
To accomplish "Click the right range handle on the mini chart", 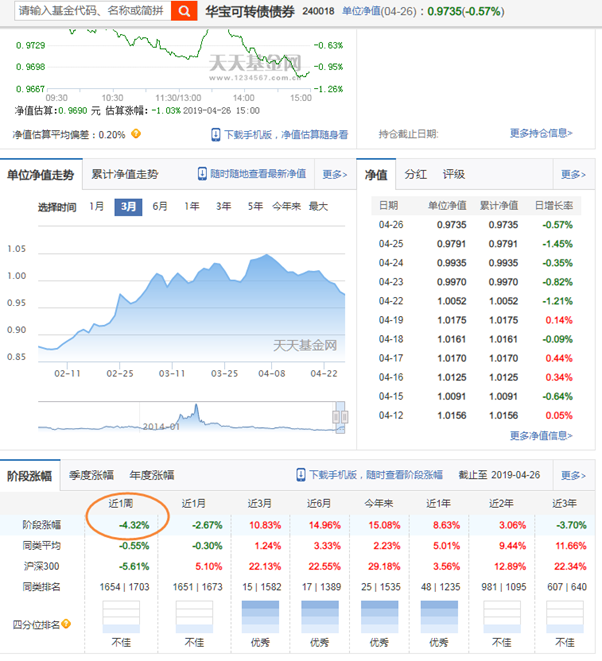I will (x=344, y=417).
